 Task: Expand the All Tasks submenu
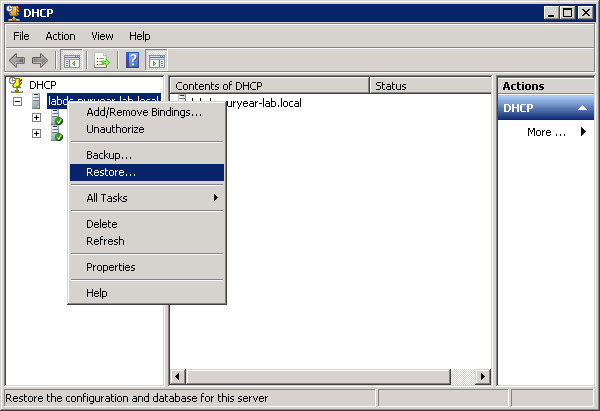coord(147,198)
